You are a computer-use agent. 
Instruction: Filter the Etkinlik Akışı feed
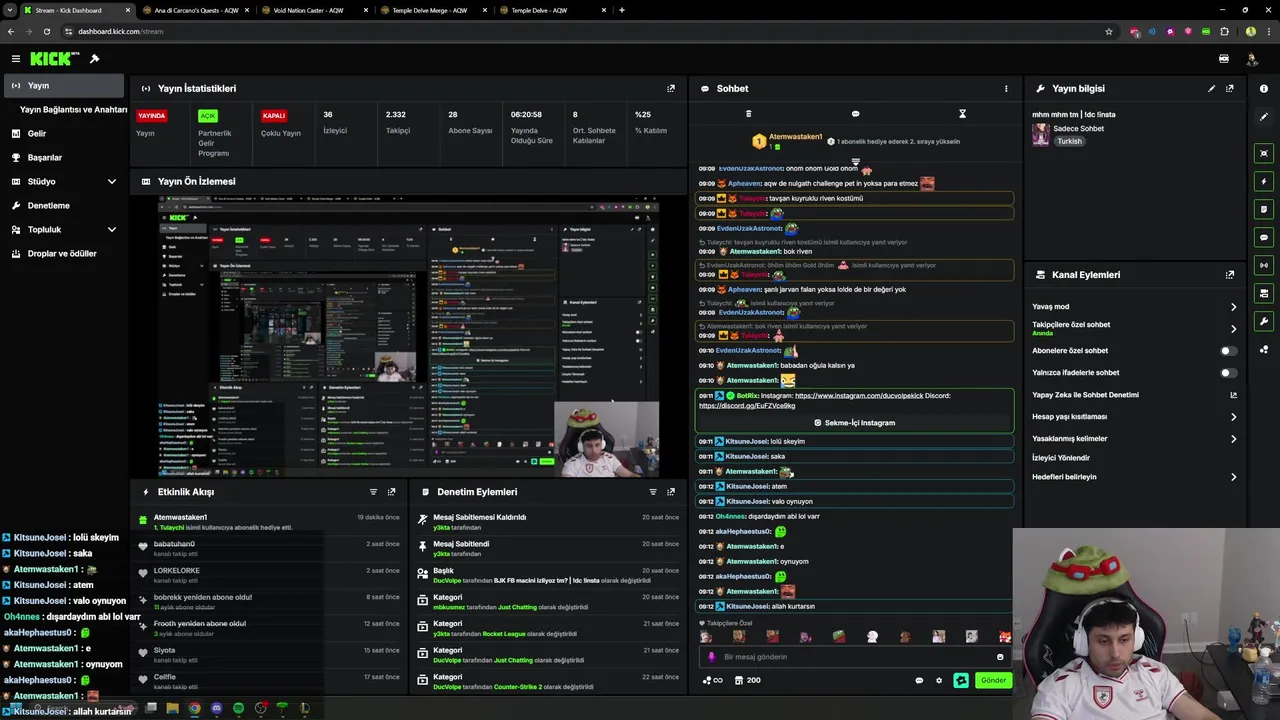(x=373, y=492)
